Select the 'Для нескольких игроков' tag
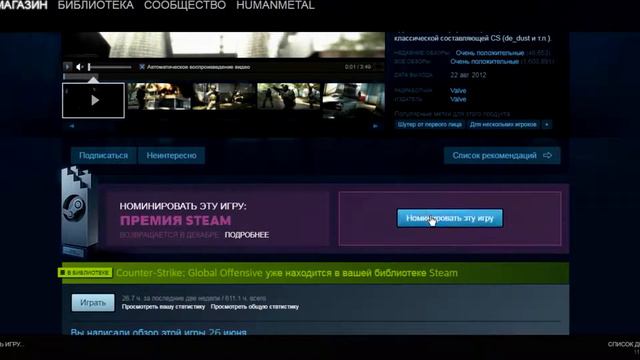The height and width of the screenshot is (360, 640). [x=503, y=124]
